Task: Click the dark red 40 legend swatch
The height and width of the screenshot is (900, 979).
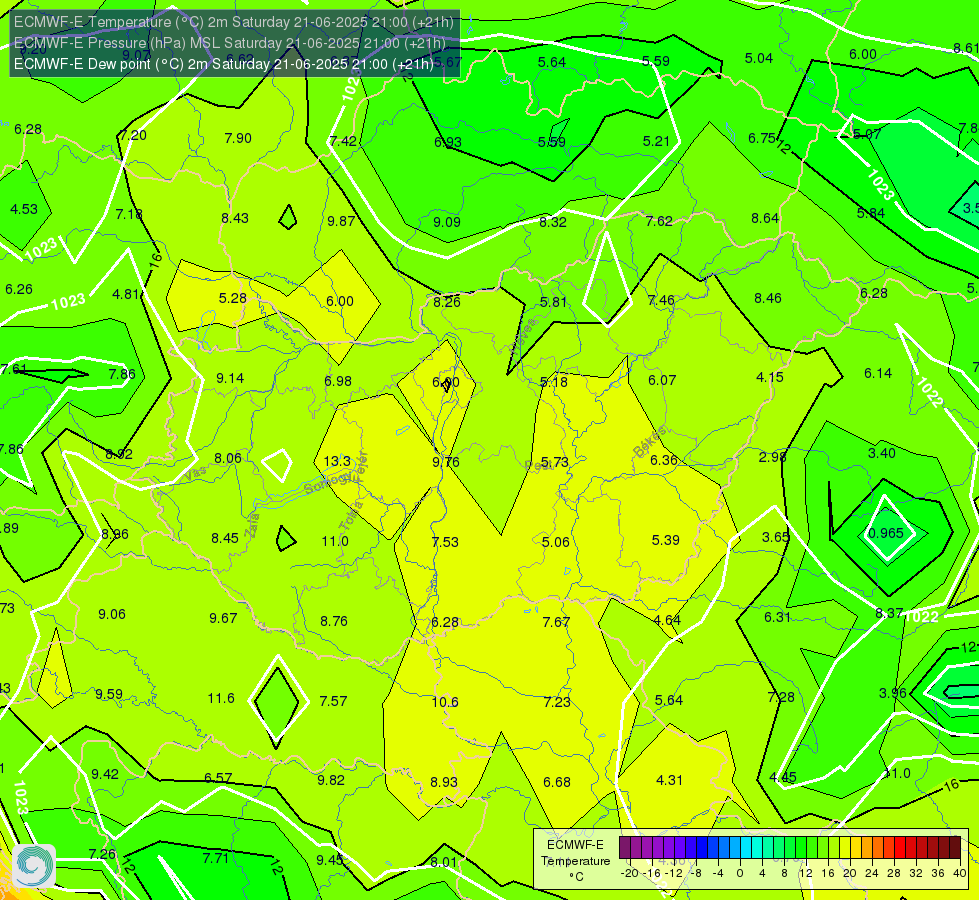Action: (x=955, y=848)
